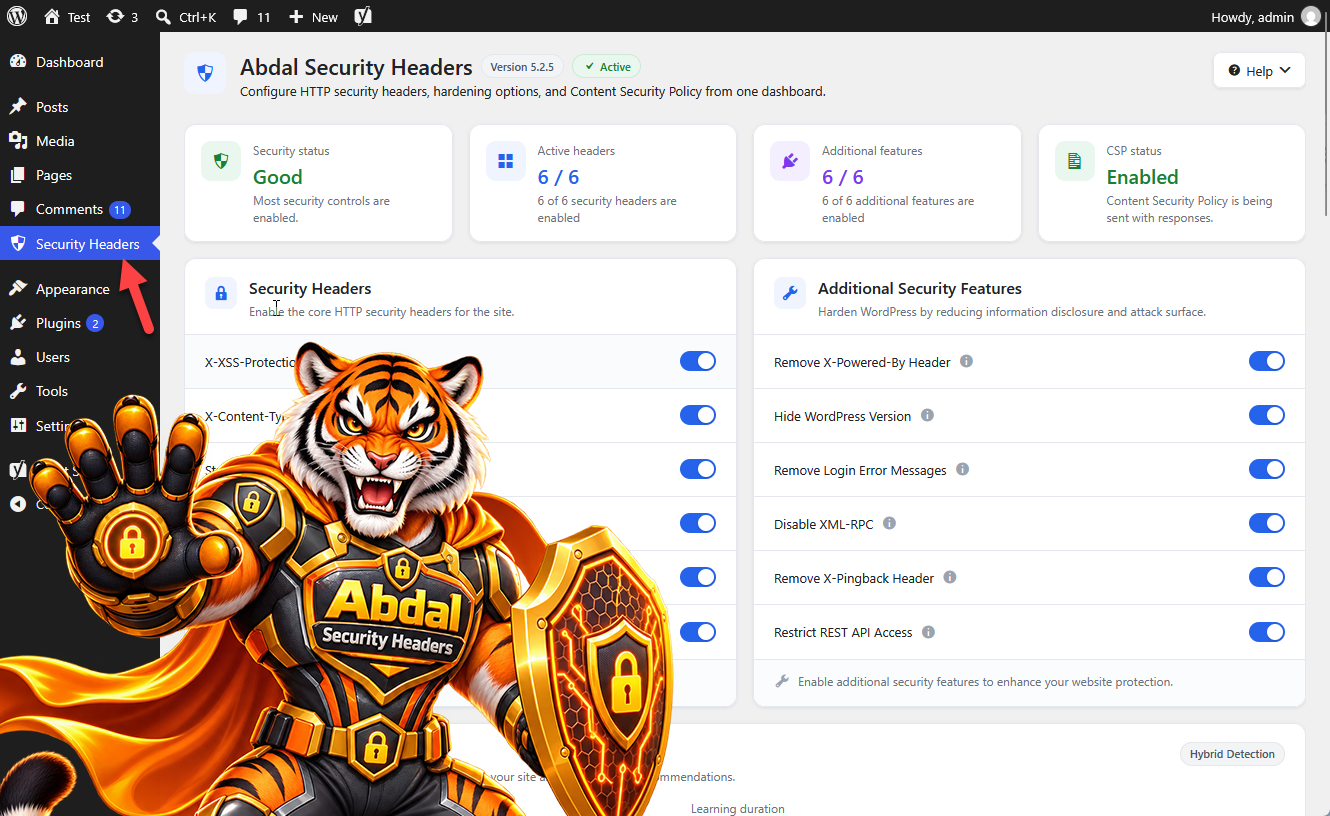
Task: Click the Ctrl+K search magnifier icon
Action: pyautogui.click(x=164, y=16)
